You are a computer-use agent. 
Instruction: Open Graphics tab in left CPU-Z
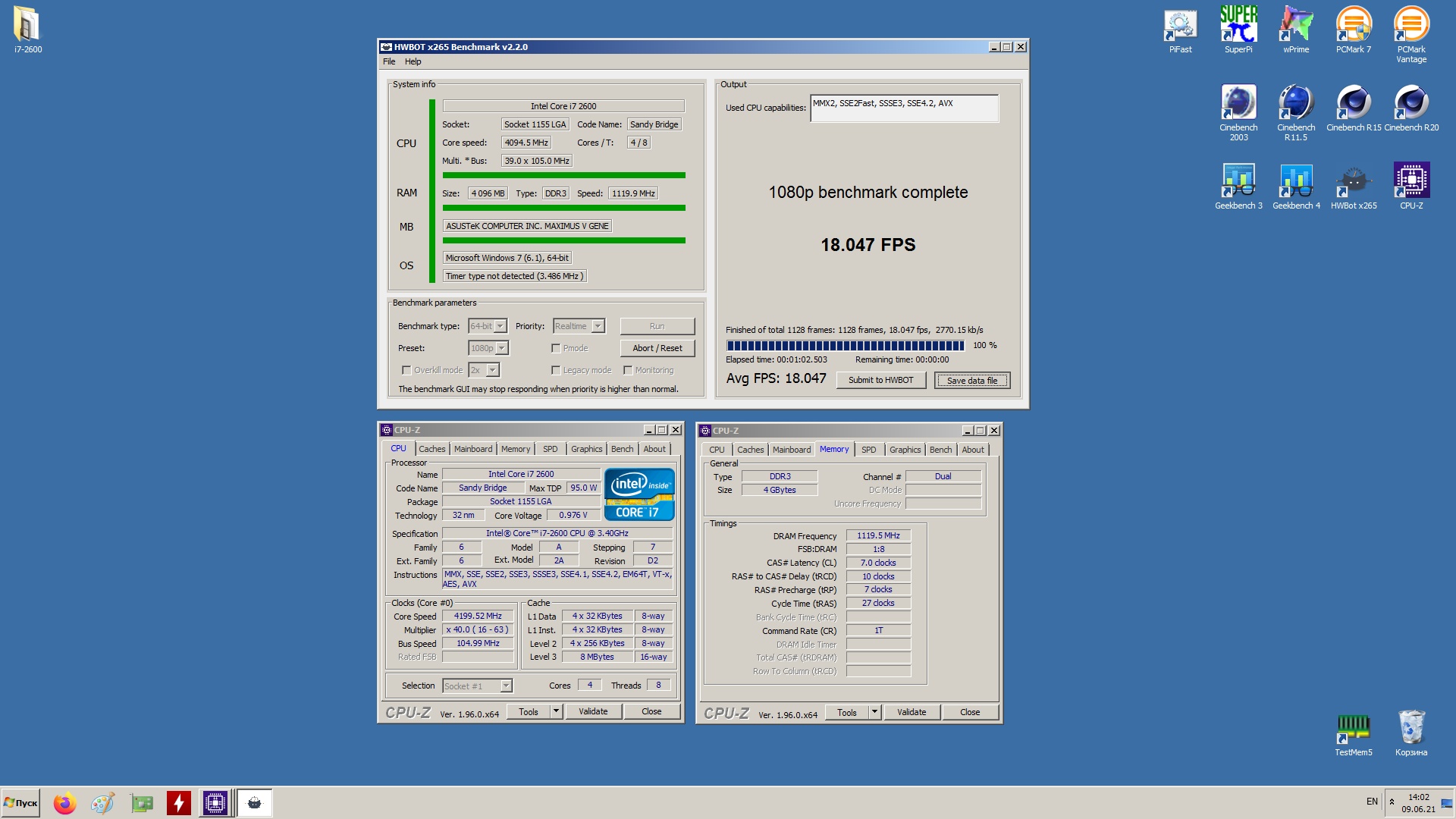coord(586,449)
